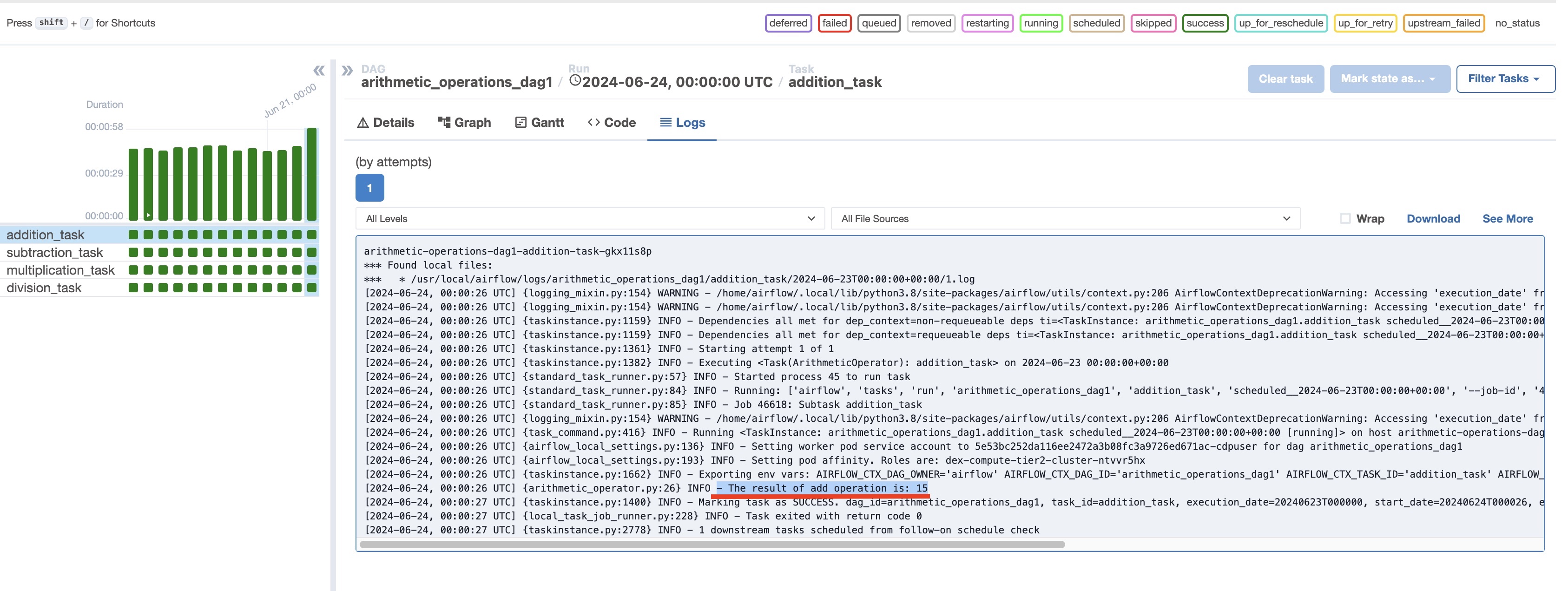
Task: Click the horizontal log scrollbar
Action: click(x=712, y=545)
